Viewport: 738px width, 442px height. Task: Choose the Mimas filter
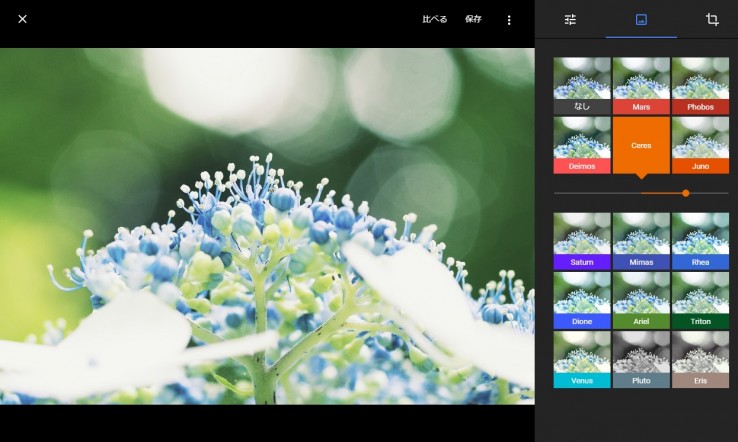pos(641,241)
